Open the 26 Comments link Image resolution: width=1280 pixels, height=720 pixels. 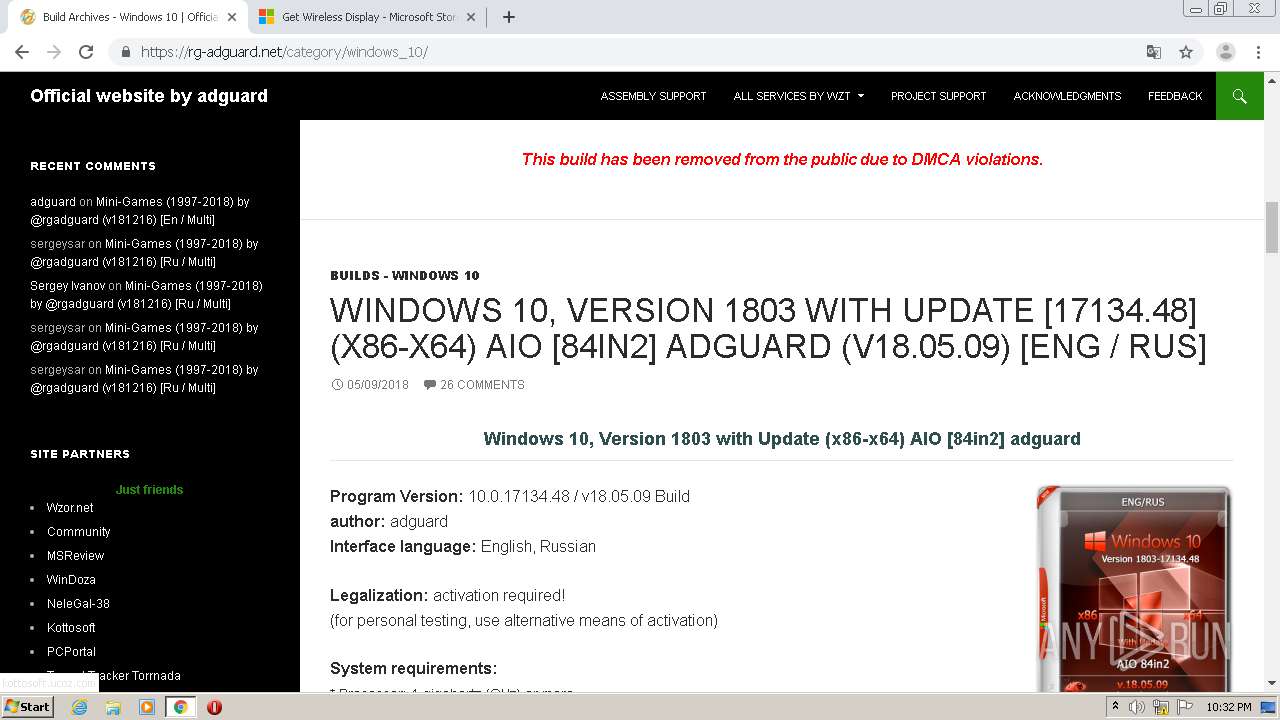click(x=482, y=385)
